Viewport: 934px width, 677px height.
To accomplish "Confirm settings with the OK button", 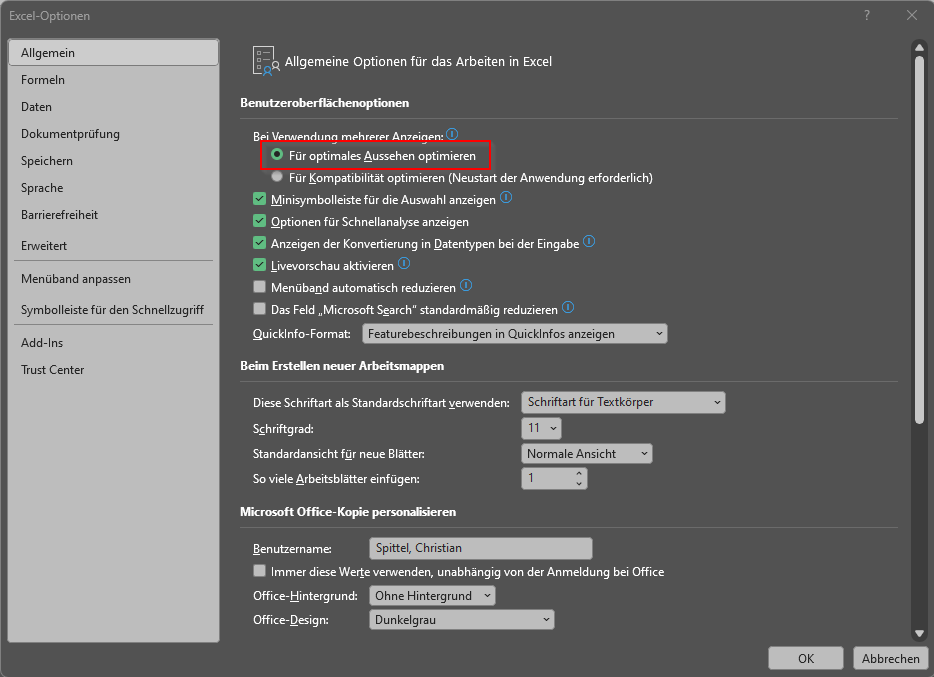I will click(x=805, y=659).
